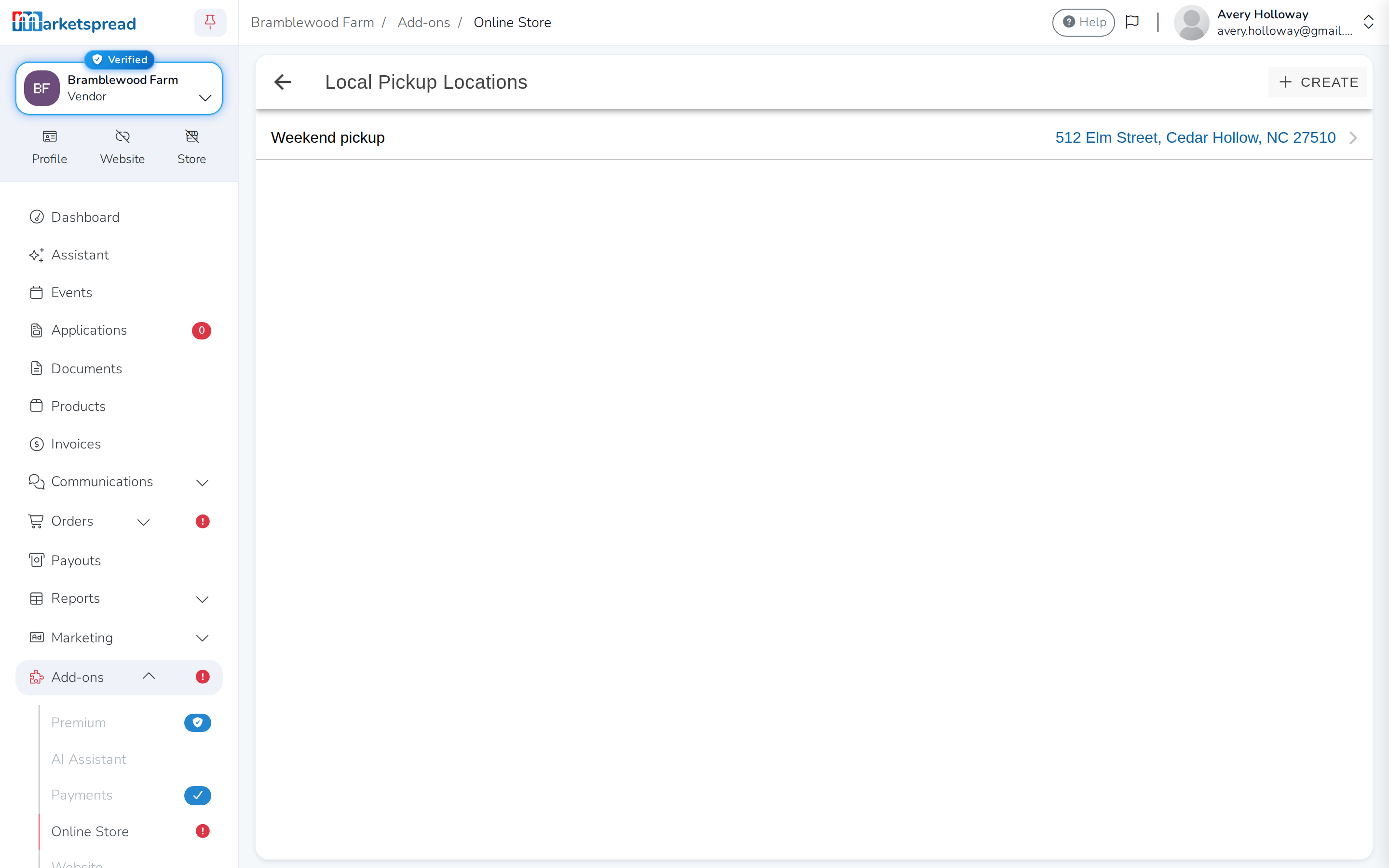Click the Help button

(x=1083, y=22)
